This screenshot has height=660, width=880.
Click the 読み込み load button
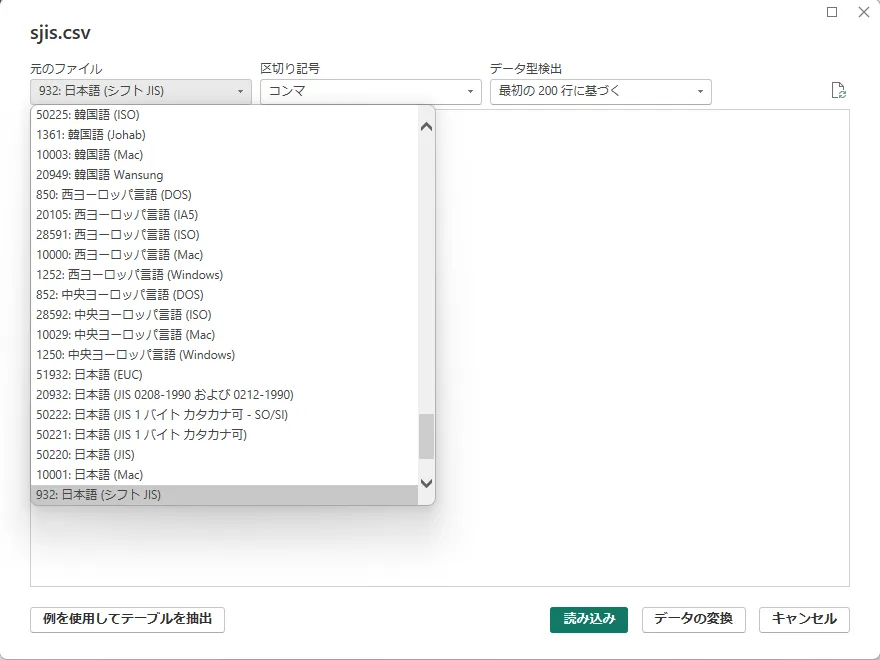[589, 620]
